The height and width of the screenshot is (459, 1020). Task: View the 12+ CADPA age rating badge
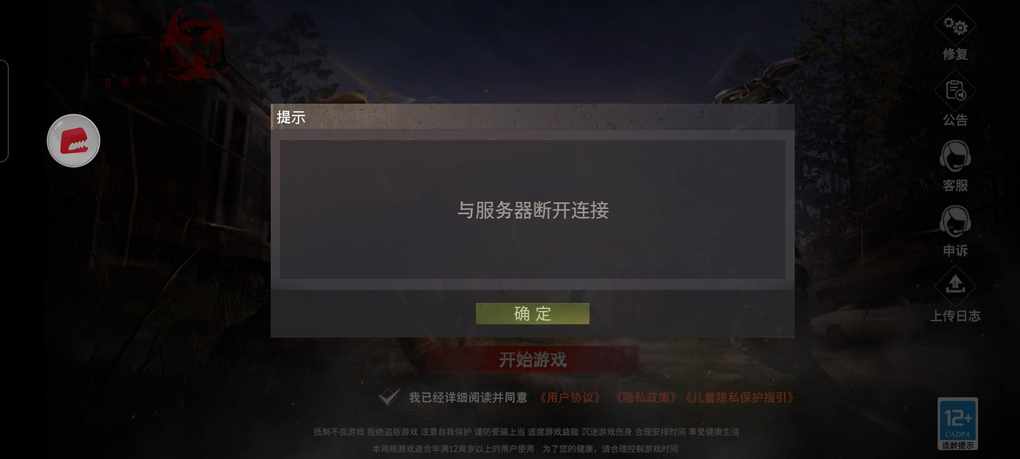pyautogui.click(x=958, y=424)
